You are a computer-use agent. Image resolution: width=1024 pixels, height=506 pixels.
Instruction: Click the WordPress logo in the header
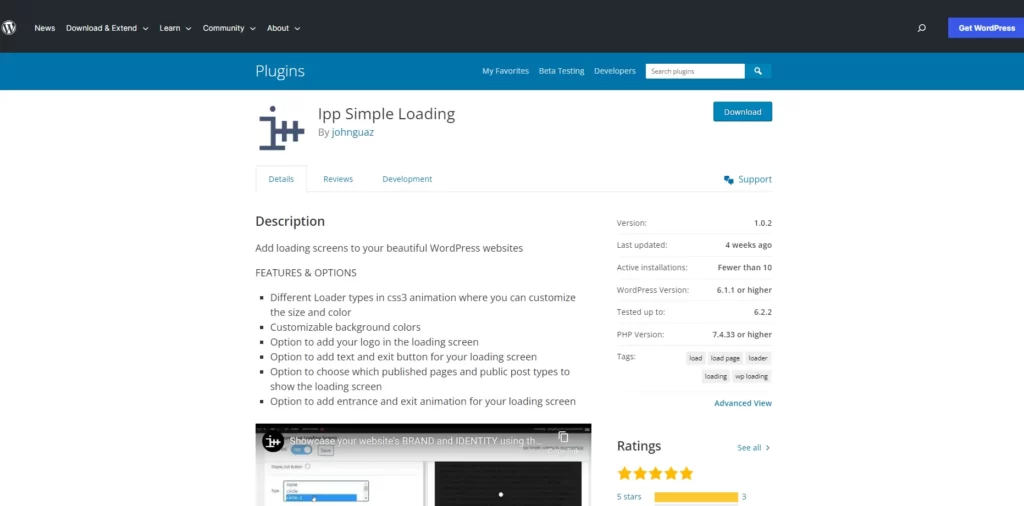point(10,28)
